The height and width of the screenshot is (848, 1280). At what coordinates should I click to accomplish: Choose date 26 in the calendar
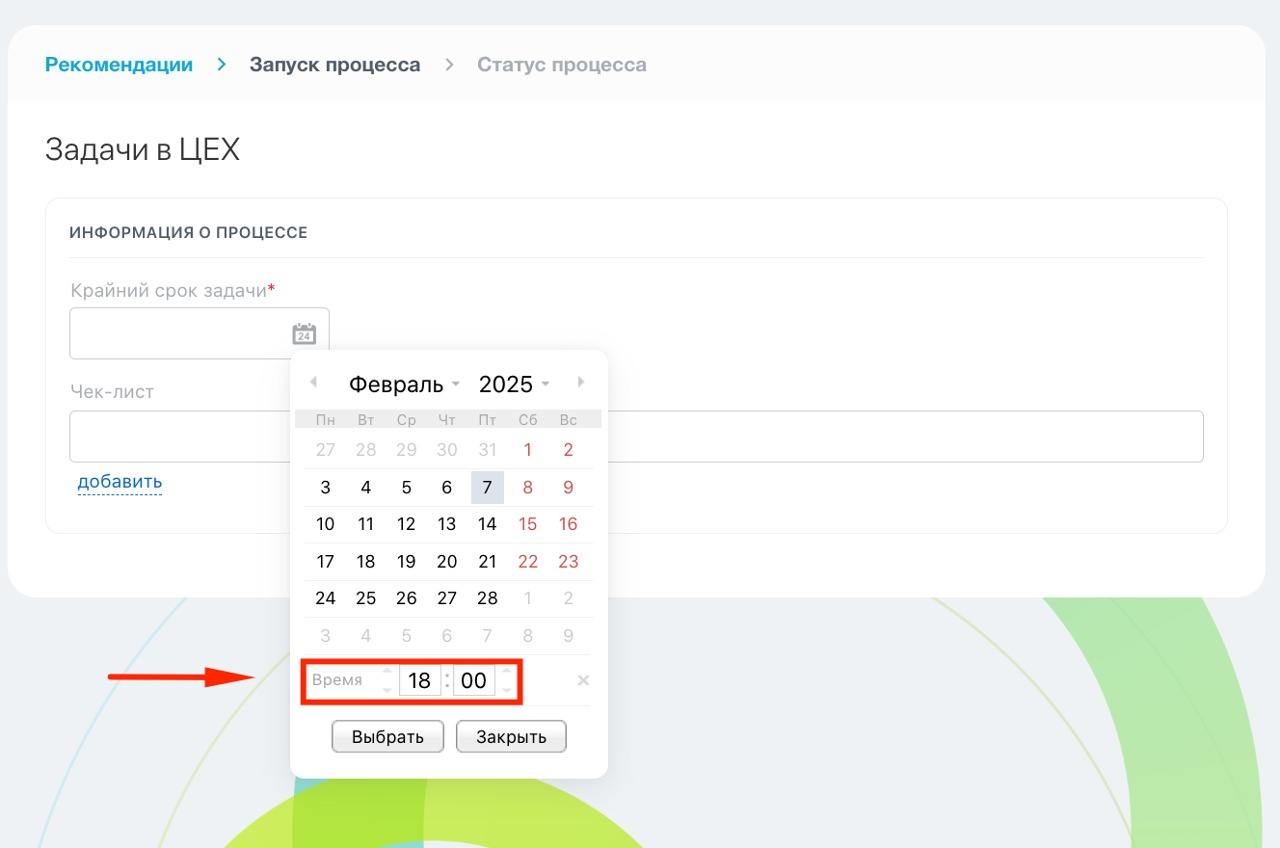(406, 598)
